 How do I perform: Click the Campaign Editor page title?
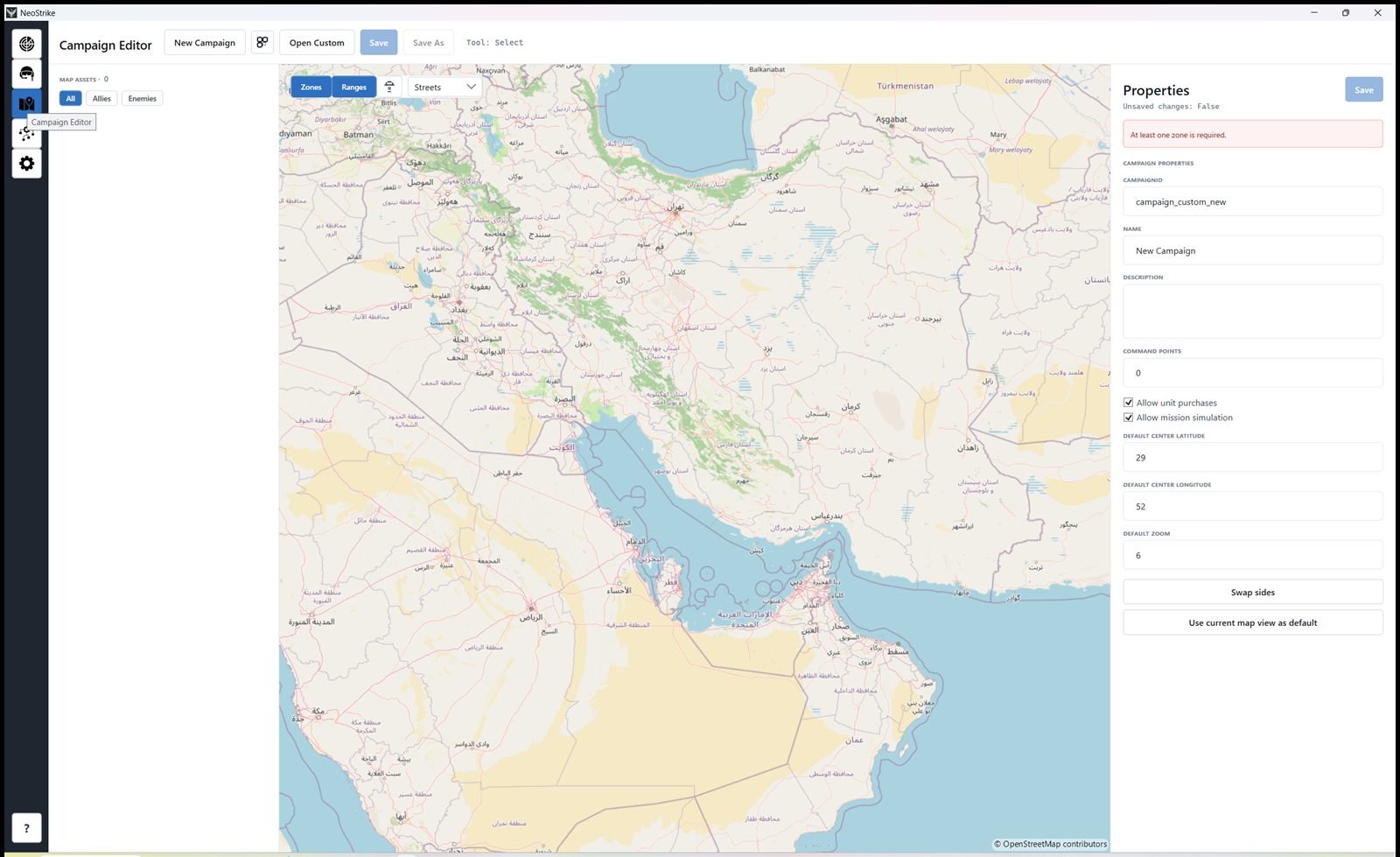(x=106, y=45)
